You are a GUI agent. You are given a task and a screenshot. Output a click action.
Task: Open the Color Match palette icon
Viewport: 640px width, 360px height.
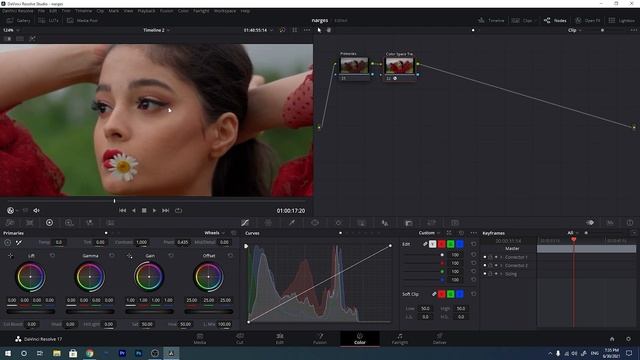tap(30, 223)
